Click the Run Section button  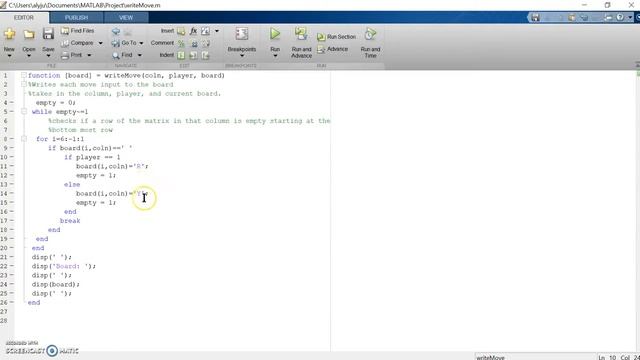[x=336, y=37]
